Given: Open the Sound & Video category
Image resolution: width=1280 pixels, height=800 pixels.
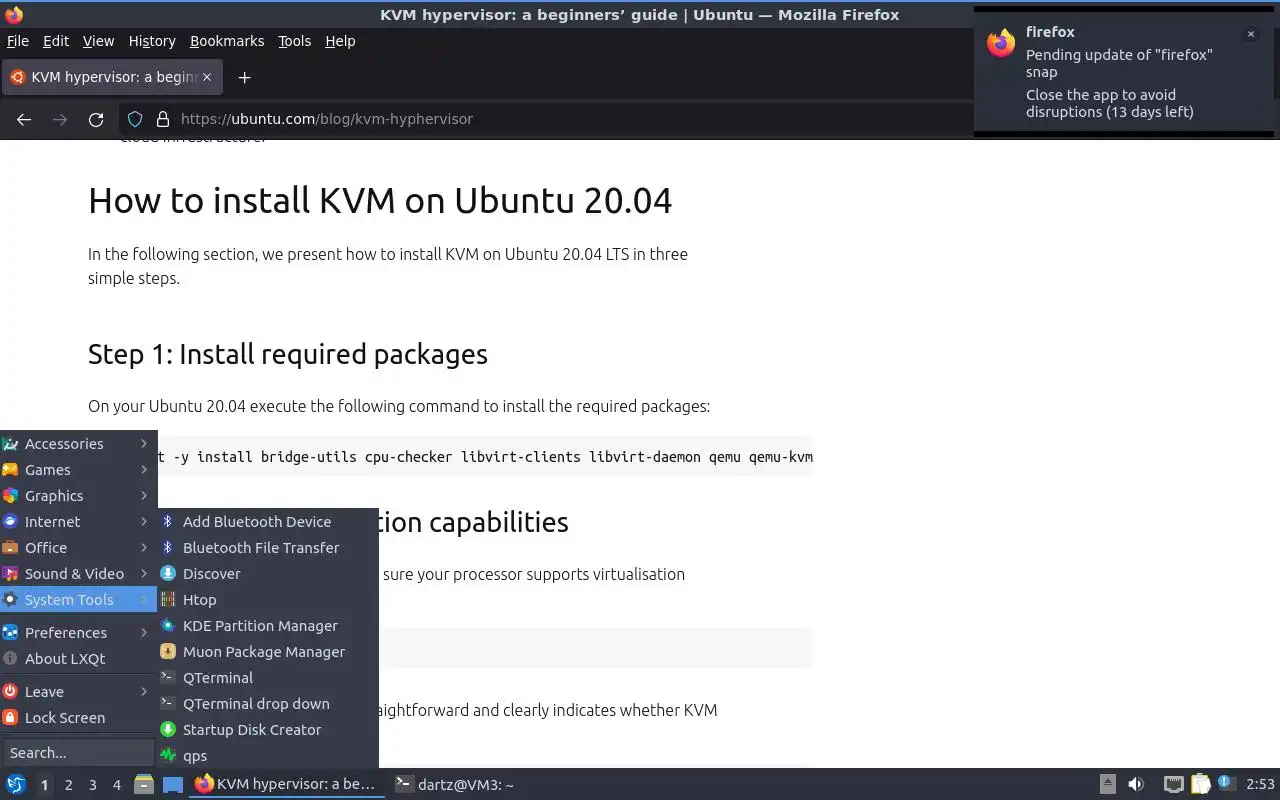Looking at the screenshot, I should pos(78,573).
